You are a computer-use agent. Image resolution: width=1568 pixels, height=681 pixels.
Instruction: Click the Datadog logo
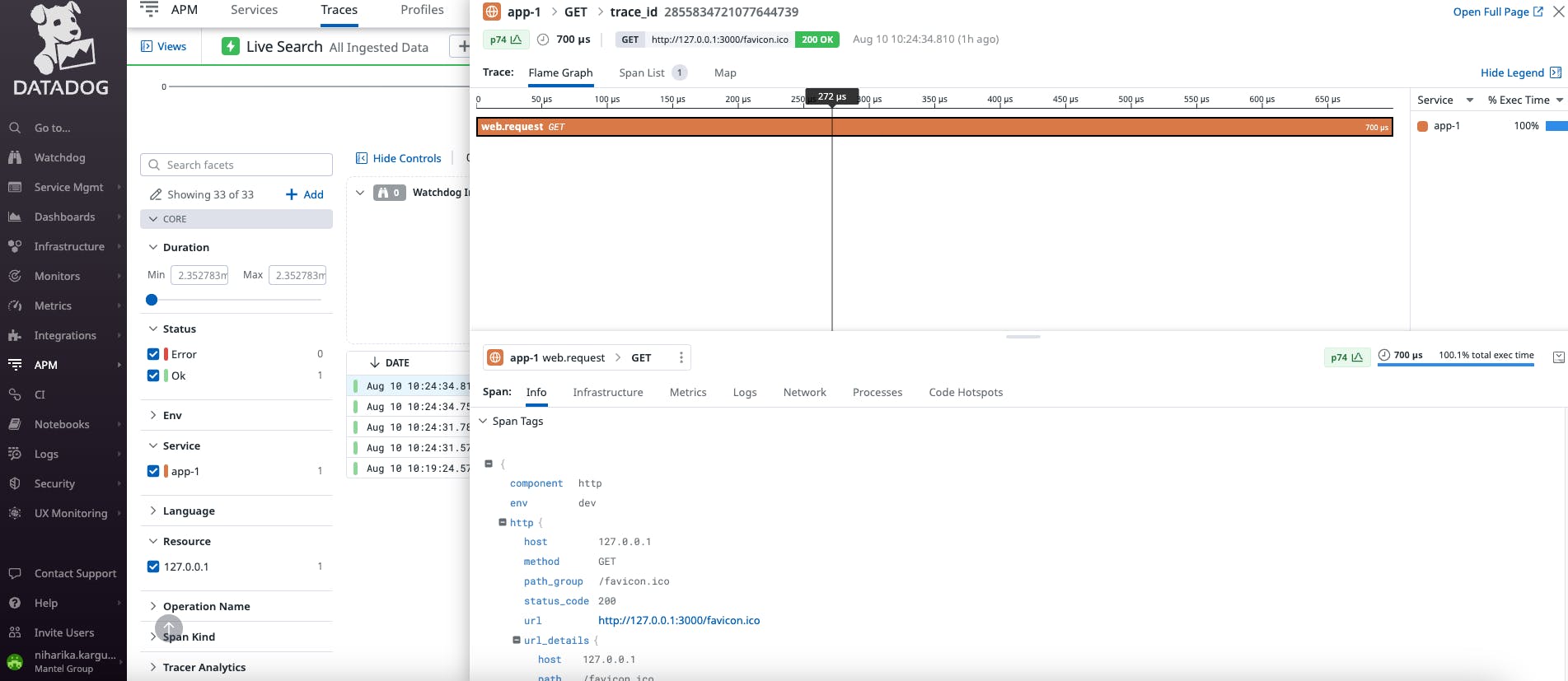coord(62,49)
